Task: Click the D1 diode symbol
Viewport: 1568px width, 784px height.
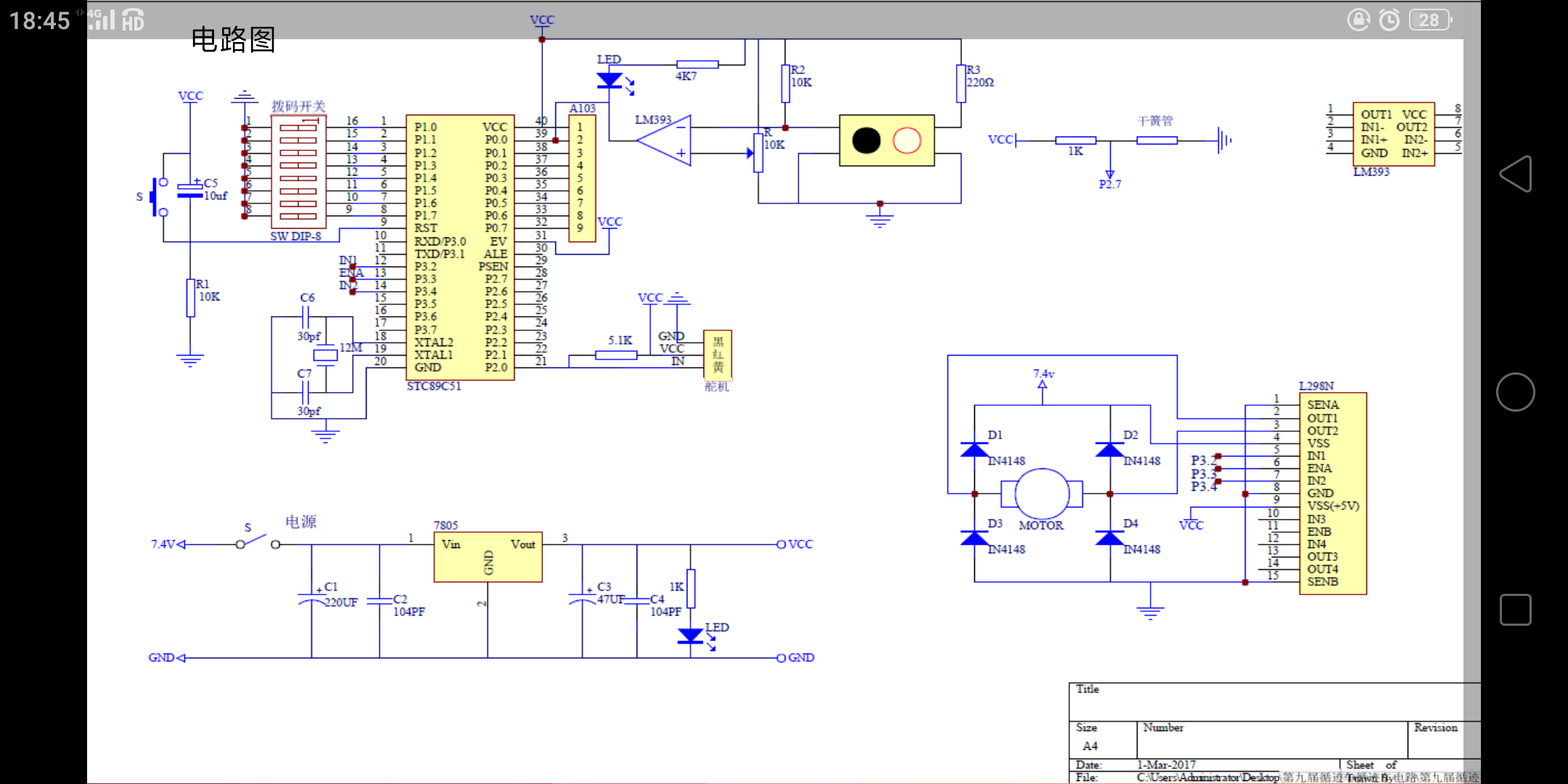Action: (x=974, y=449)
